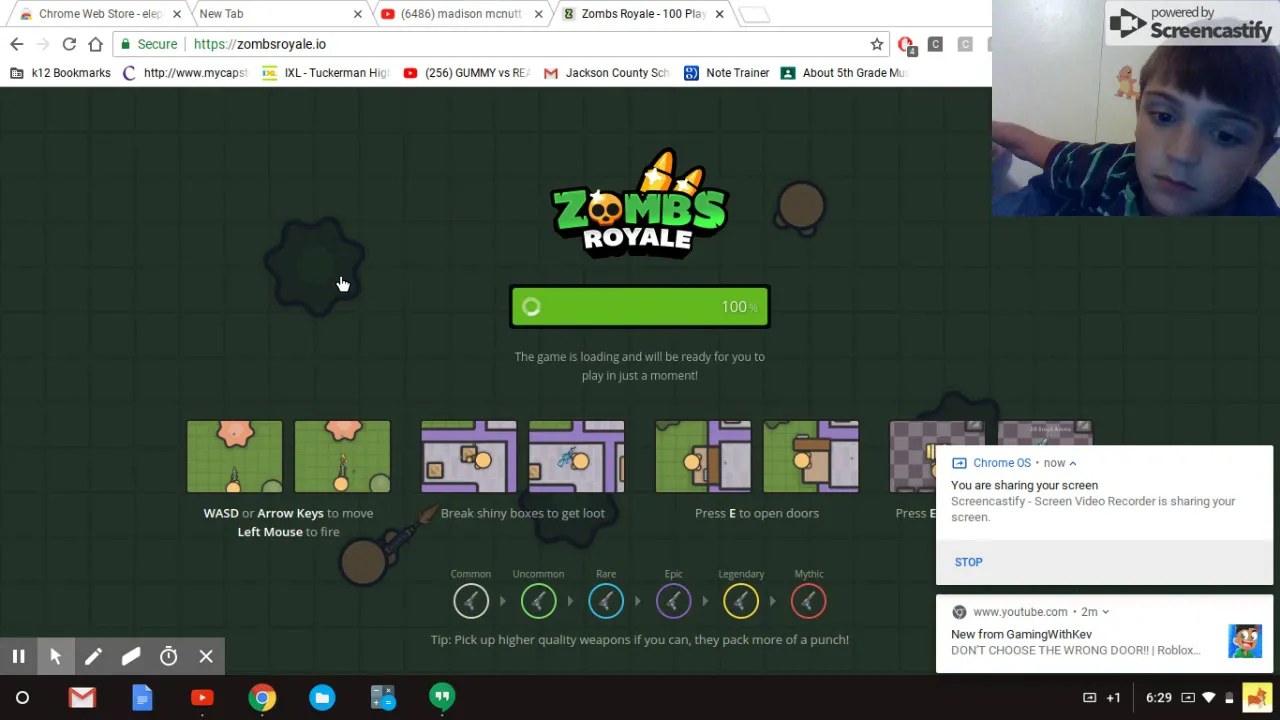Open the Jackson County Sch bookmark
The height and width of the screenshot is (720, 1280).
(607, 73)
